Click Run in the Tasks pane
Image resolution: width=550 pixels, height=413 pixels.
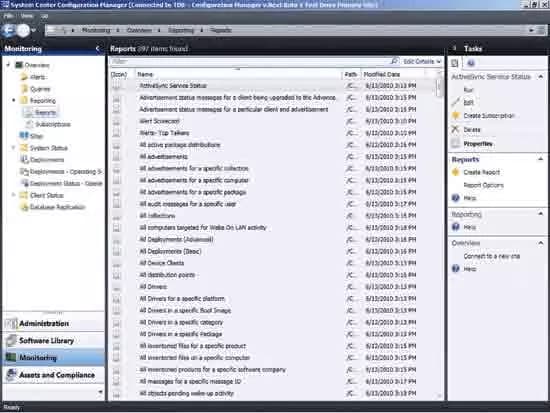click(468, 90)
